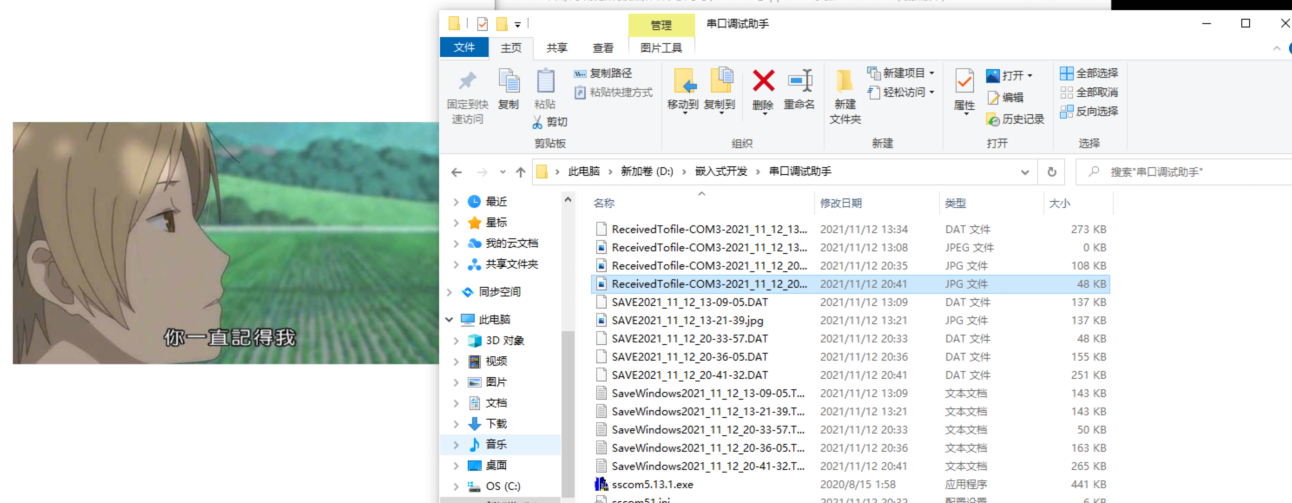Click the 复制 copy icon in ribbon
1292x503 pixels.
pos(509,82)
